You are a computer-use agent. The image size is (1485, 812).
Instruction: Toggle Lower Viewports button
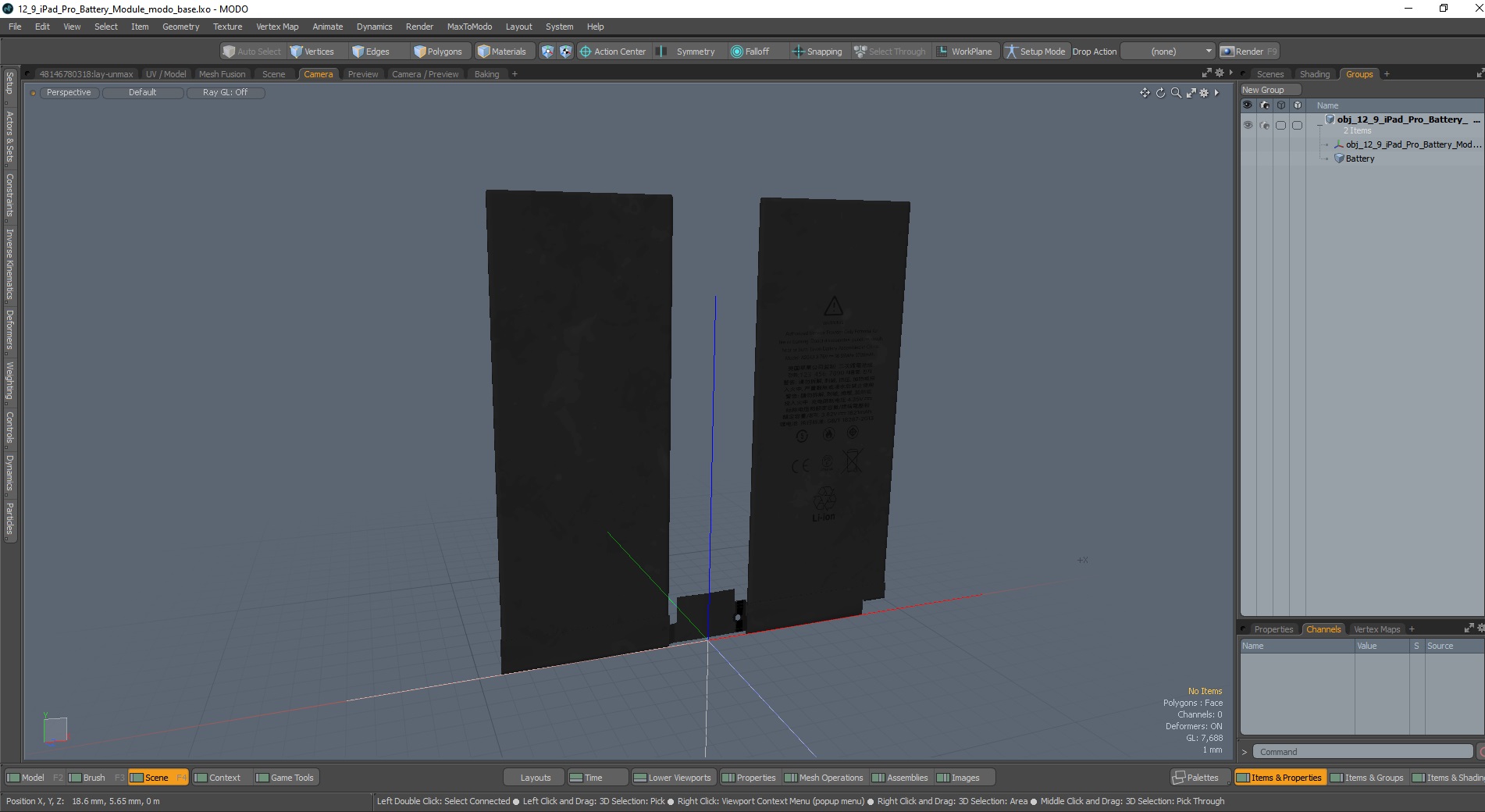(x=673, y=778)
